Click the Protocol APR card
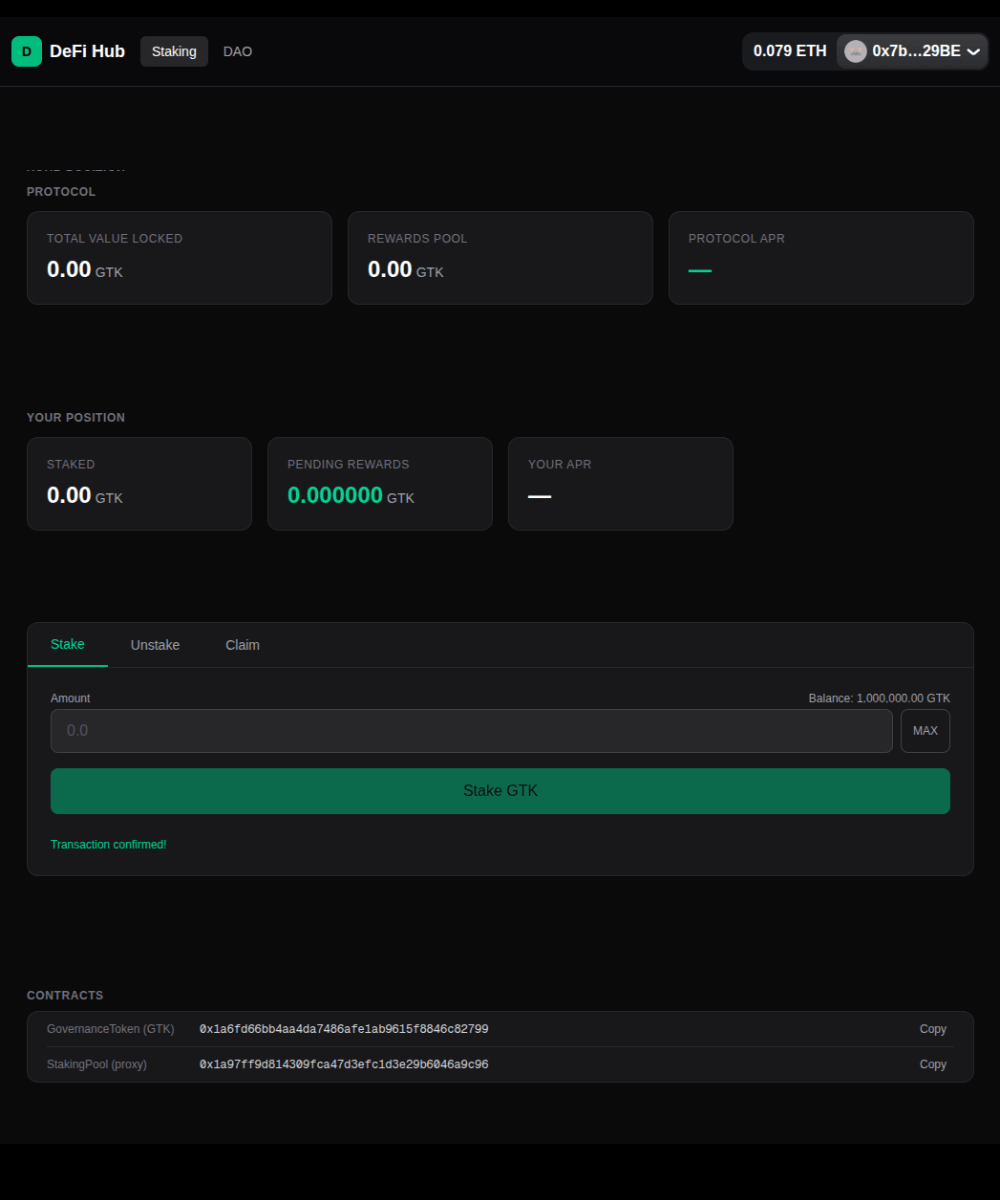The image size is (1000, 1200). [x=821, y=258]
